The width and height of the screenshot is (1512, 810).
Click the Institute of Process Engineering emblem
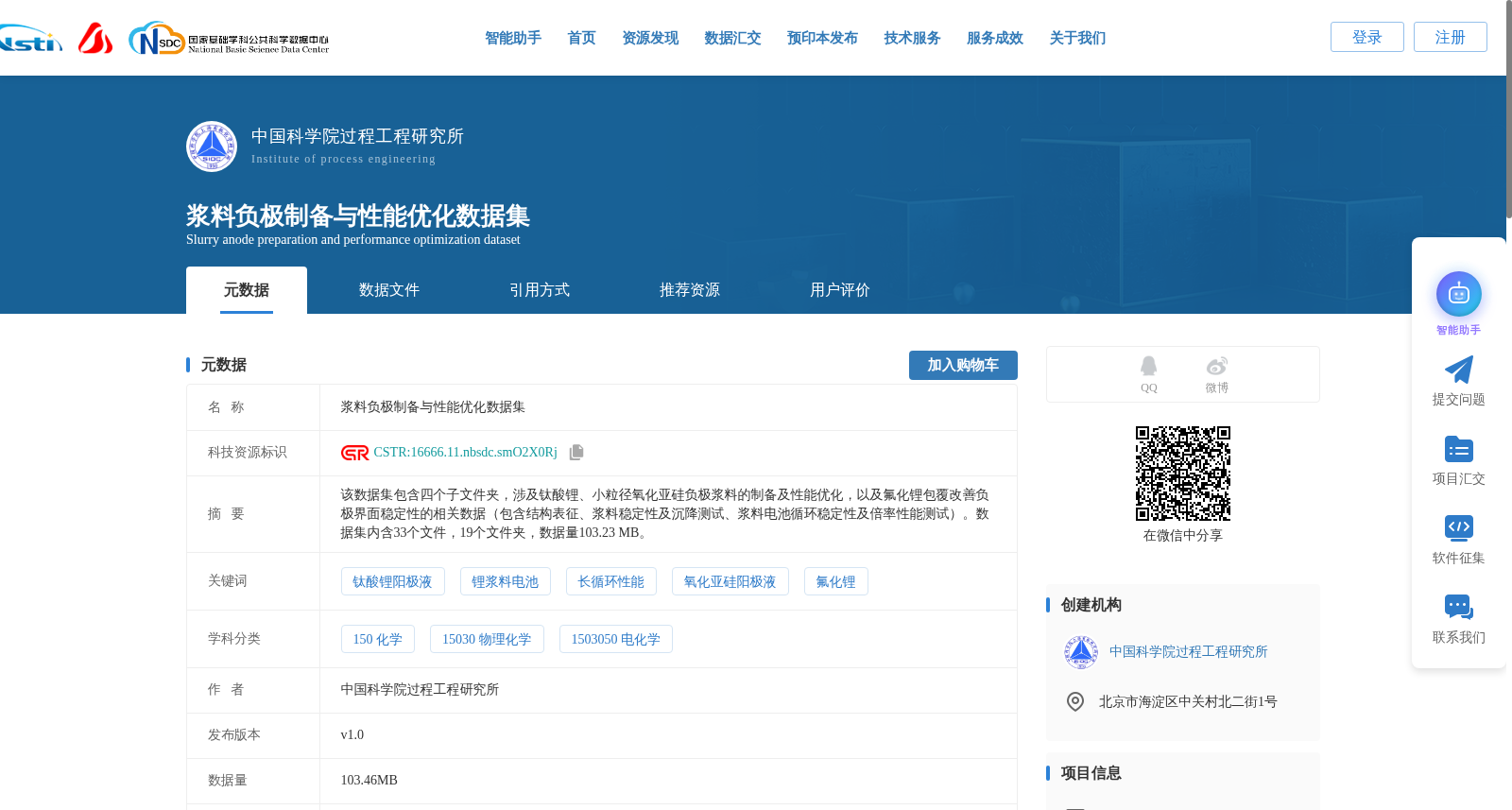pos(212,146)
